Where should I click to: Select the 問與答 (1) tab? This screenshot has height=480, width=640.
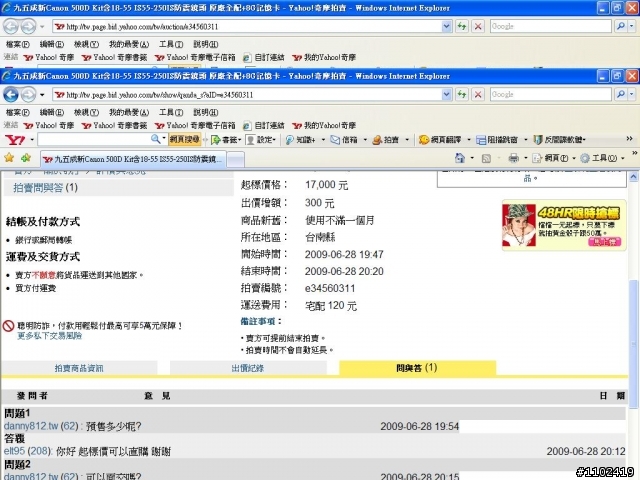(417, 368)
